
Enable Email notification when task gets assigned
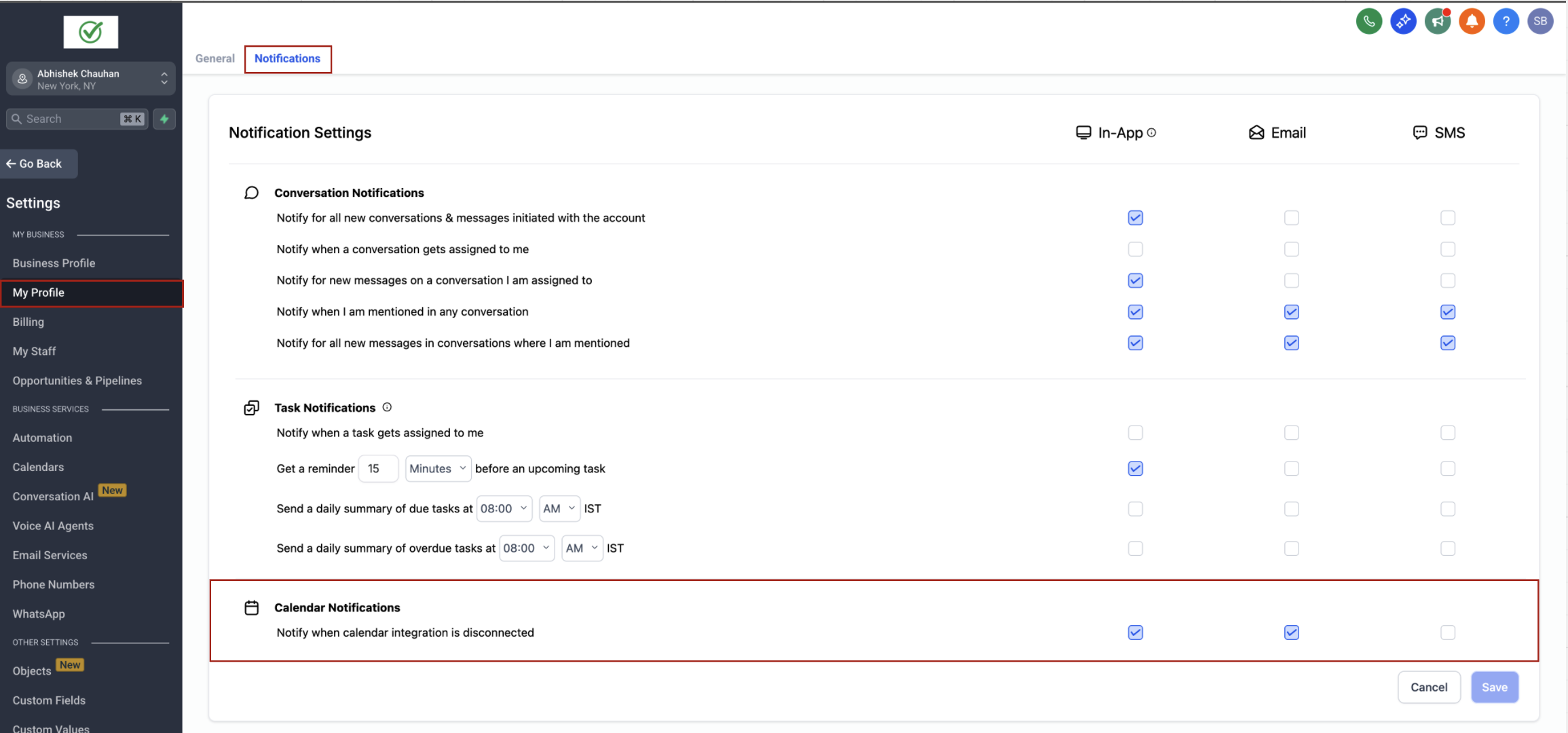[x=1291, y=433]
